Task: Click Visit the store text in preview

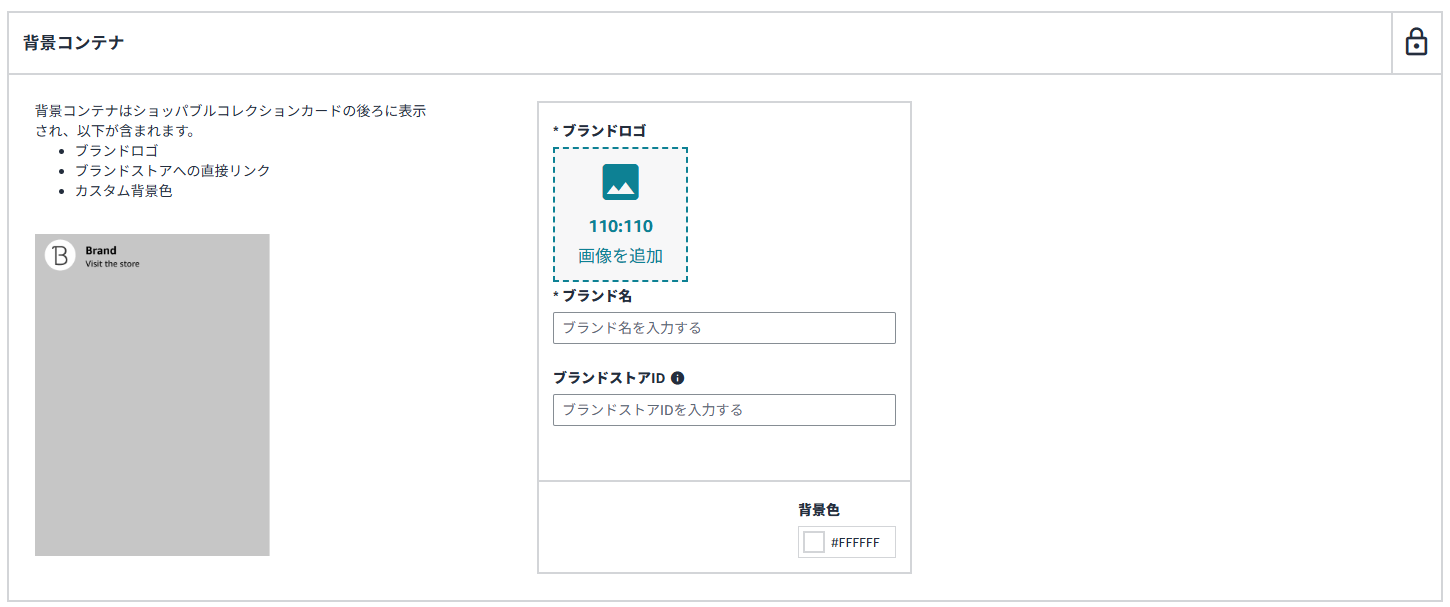Action: 112,264
